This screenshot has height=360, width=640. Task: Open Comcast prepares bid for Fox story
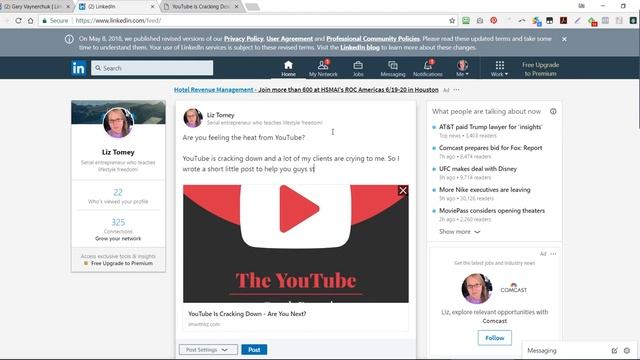(491, 148)
